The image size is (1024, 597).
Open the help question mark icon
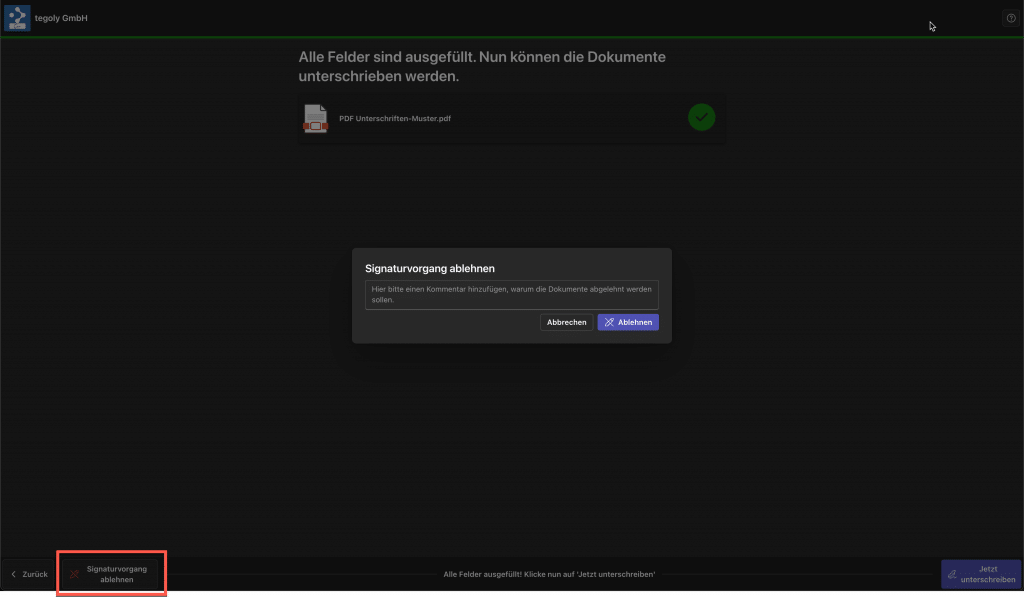point(1010,18)
